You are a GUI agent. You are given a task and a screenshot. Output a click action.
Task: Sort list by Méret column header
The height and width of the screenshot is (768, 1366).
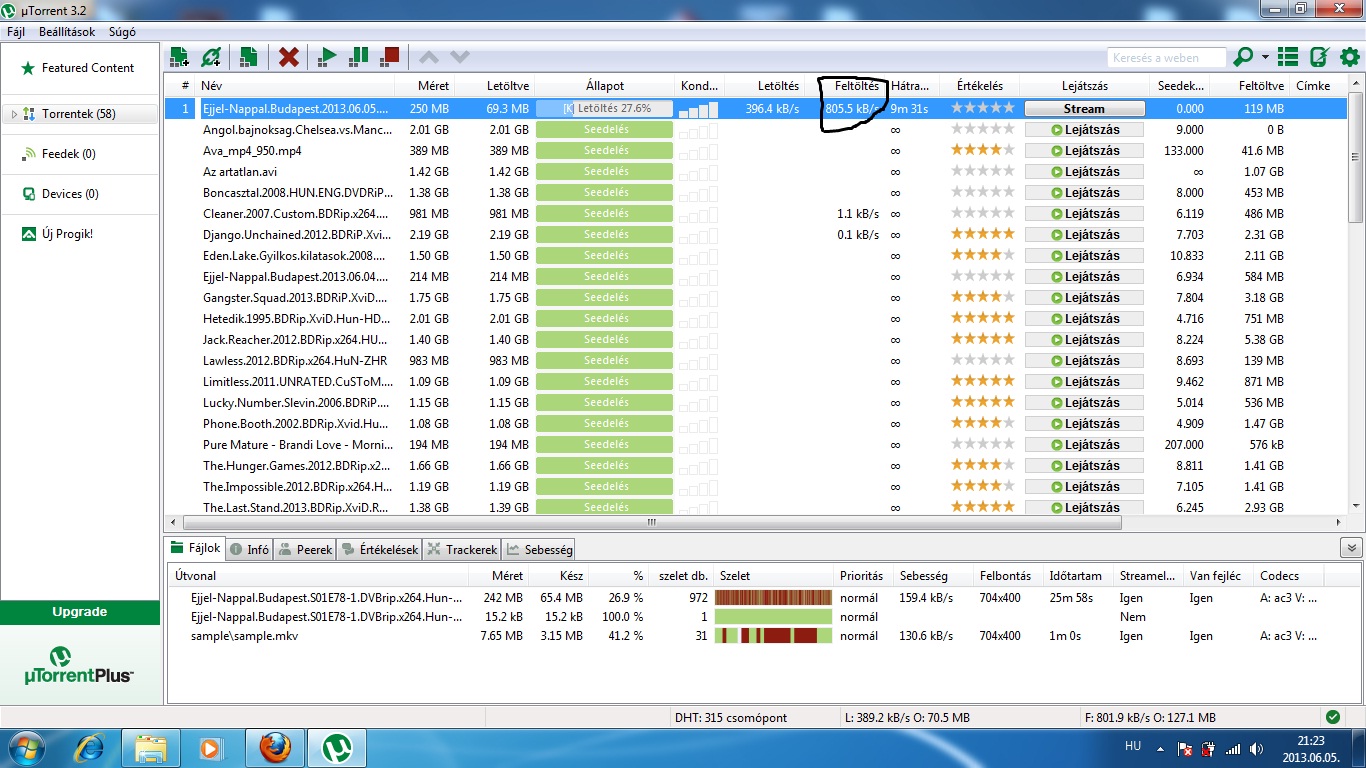pyautogui.click(x=427, y=86)
